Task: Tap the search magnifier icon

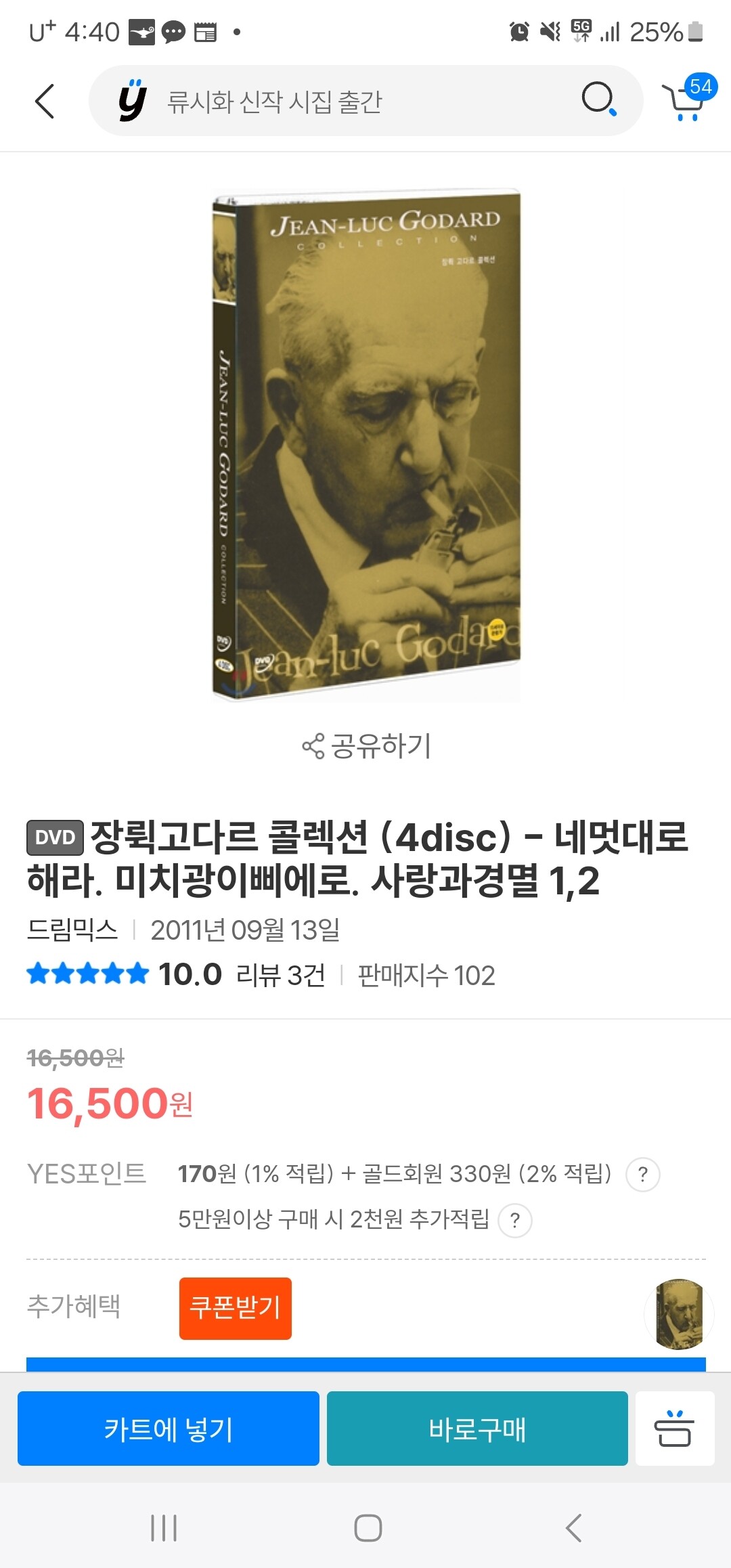Action: pyautogui.click(x=599, y=100)
